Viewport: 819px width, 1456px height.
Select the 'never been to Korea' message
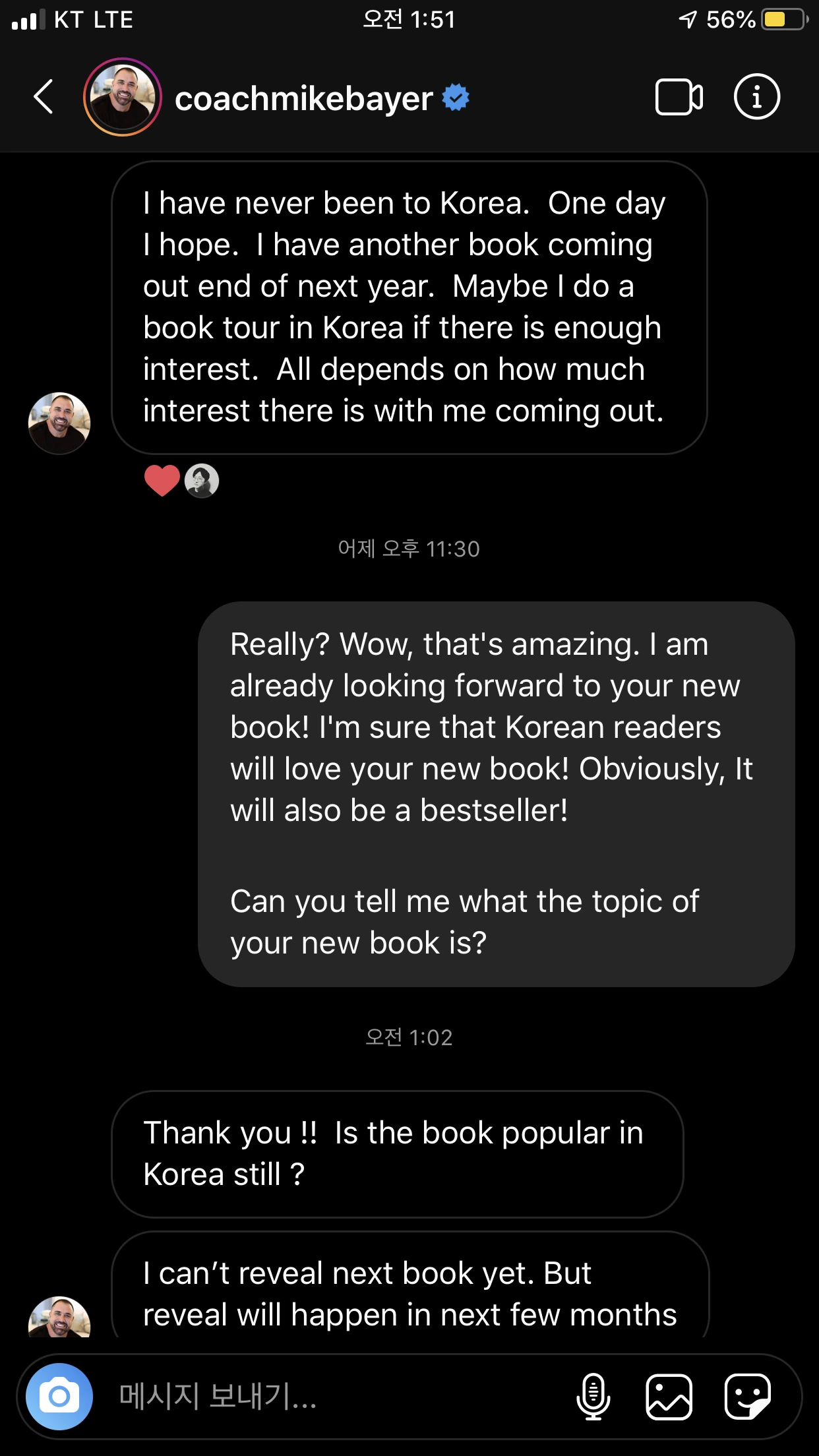point(409,307)
